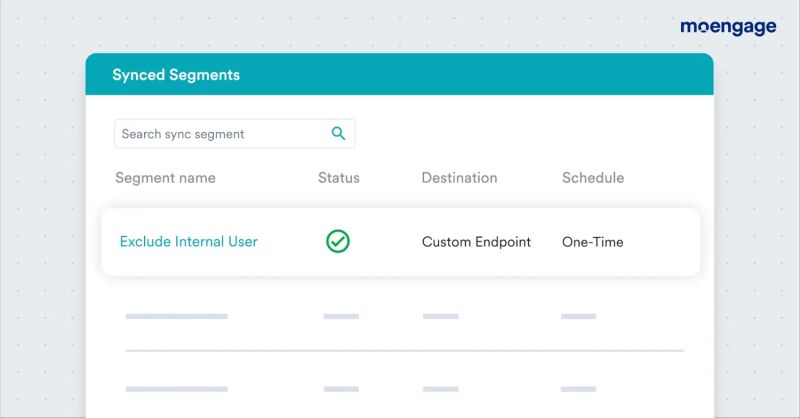Viewport: 800px width, 418px height.
Task: Click the green check status icon
Action: (338, 241)
